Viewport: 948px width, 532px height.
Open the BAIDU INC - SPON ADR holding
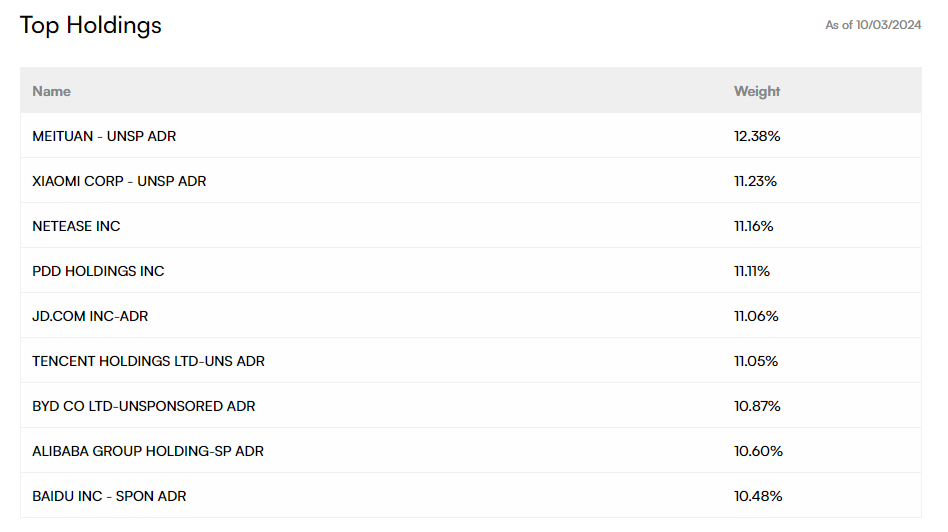pyautogui.click(x=109, y=496)
